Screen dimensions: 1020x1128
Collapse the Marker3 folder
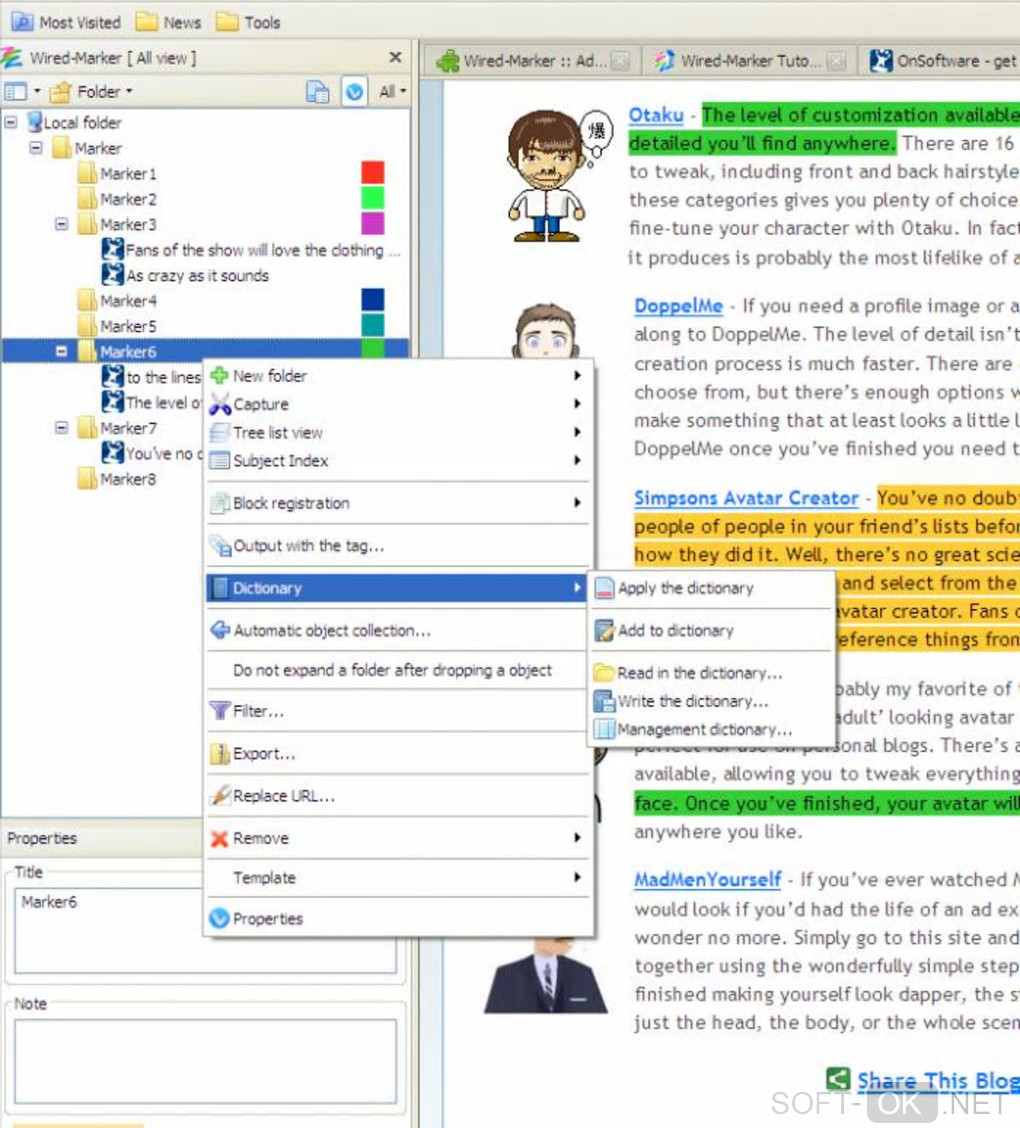62,224
